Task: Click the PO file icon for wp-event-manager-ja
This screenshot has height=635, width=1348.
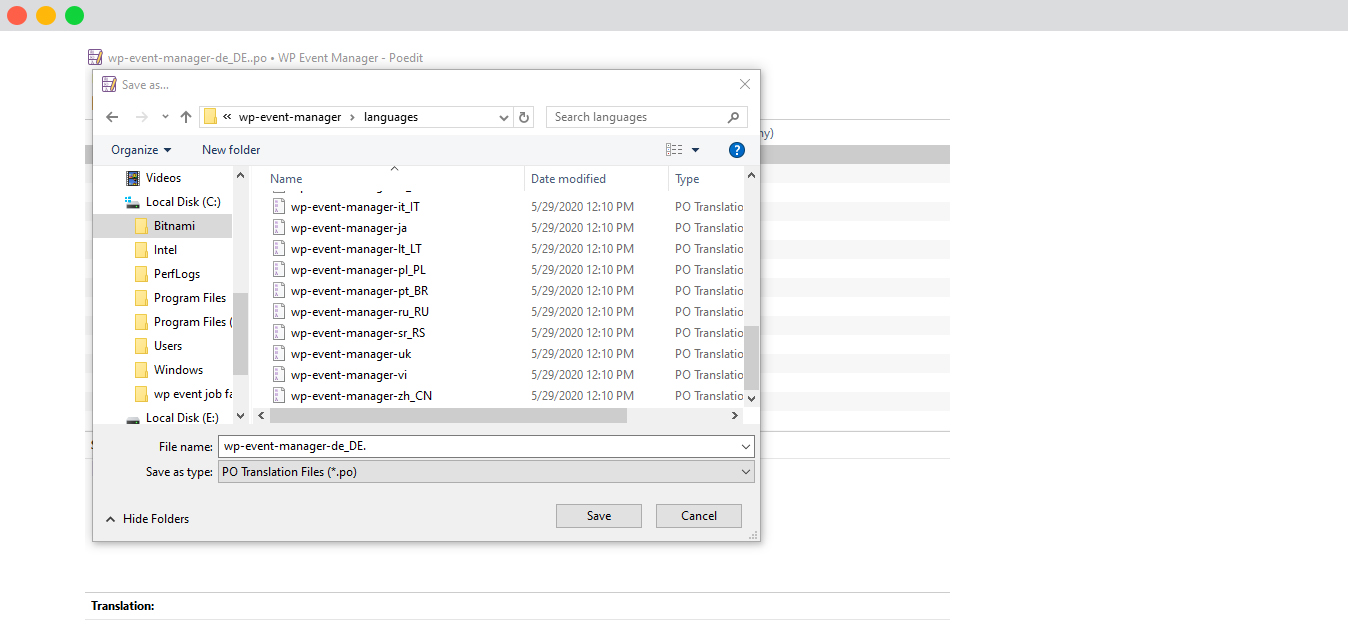Action: [x=279, y=228]
